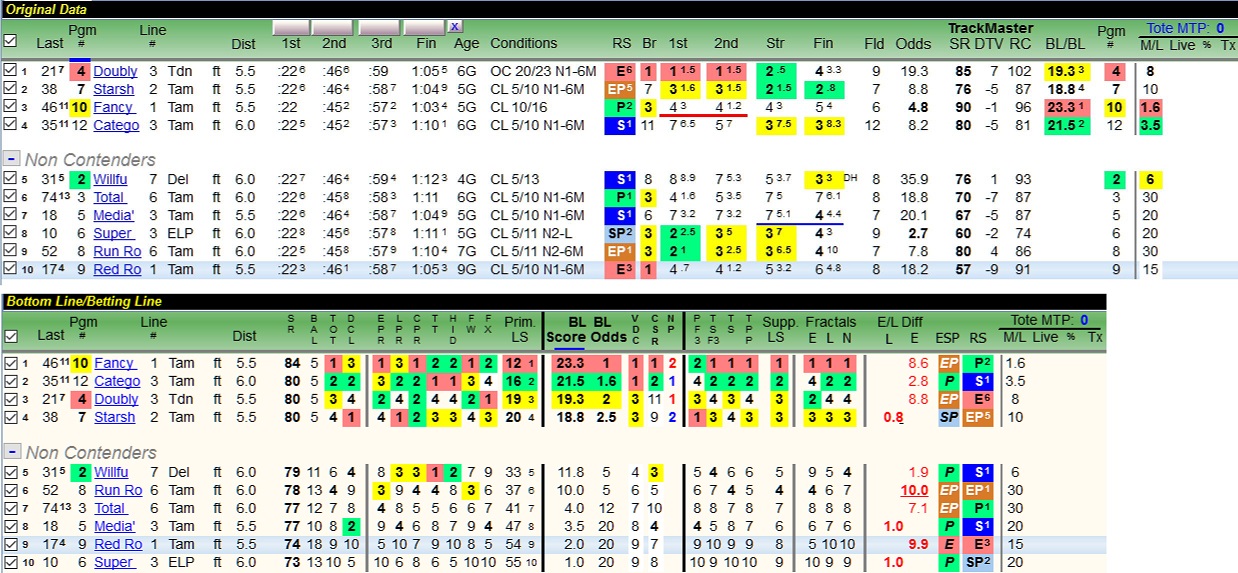Uncheck row 4 Catego checkbox in Original Data
Viewport: 1238px width, 573px height.
coord(10,125)
